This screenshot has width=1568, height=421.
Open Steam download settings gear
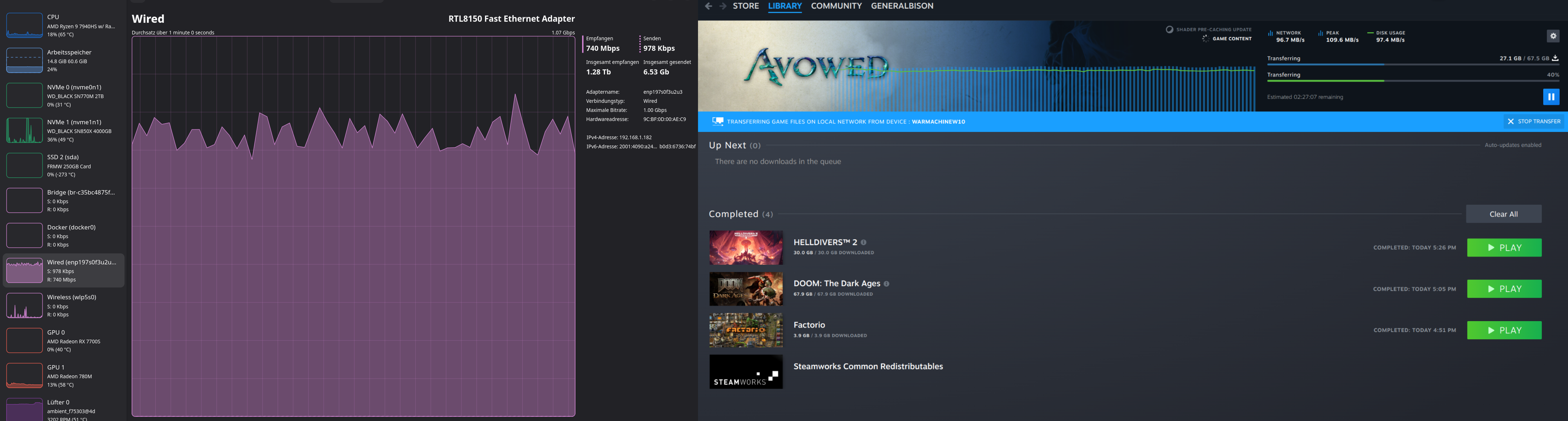1553,36
